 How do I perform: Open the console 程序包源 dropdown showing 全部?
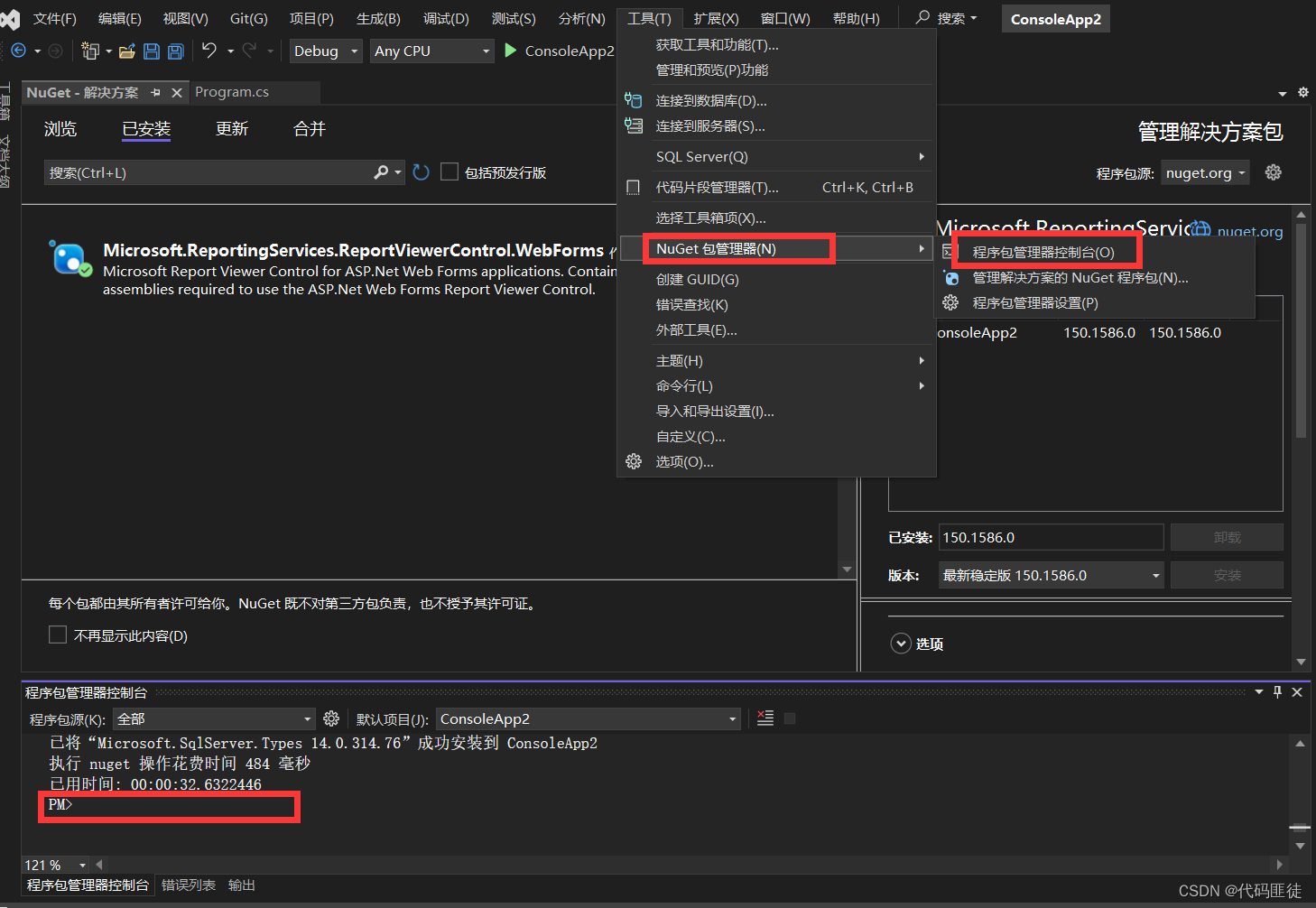click(x=214, y=718)
